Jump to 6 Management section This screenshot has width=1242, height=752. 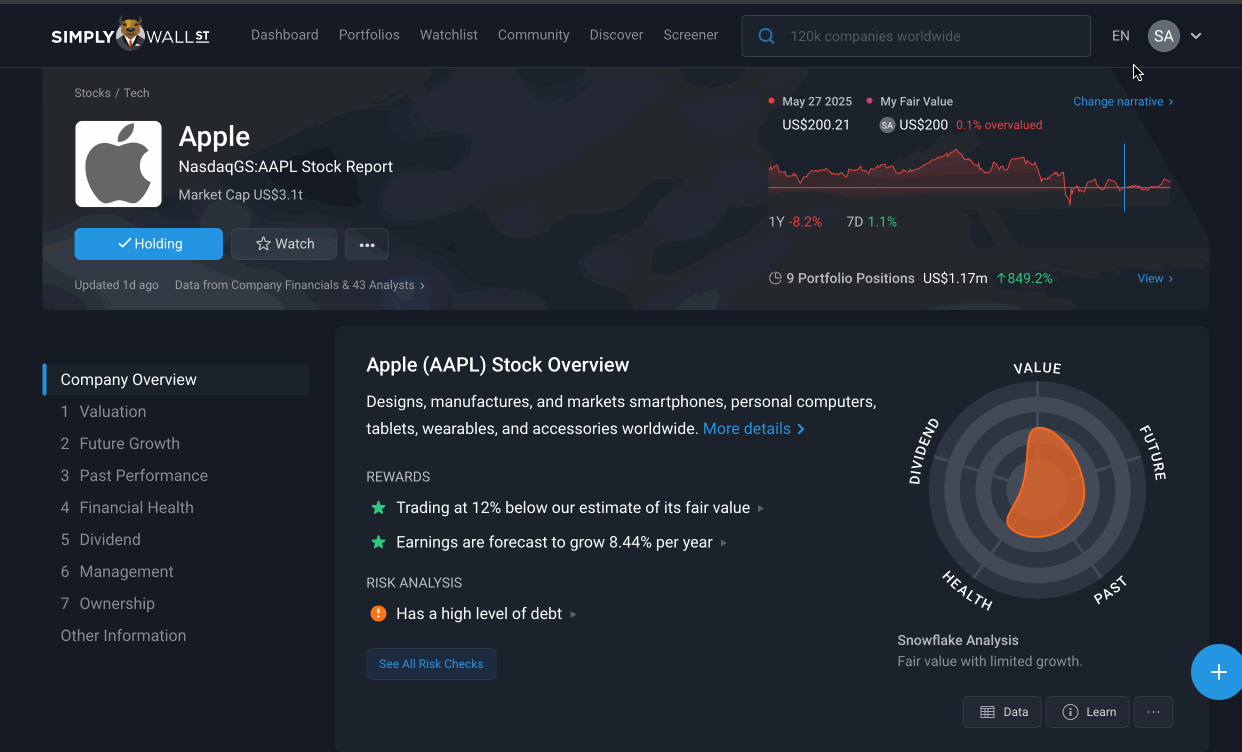tap(117, 571)
